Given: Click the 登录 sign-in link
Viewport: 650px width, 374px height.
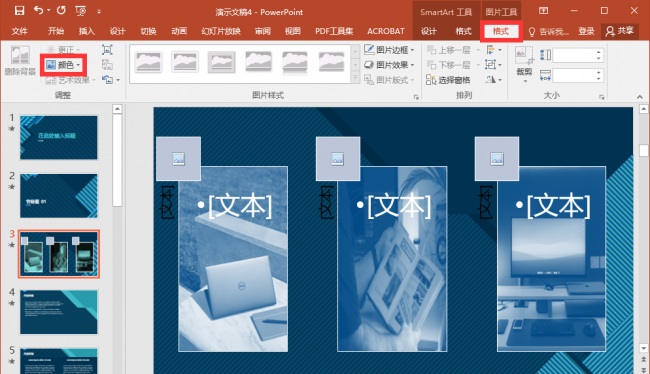Looking at the screenshot, I should [x=586, y=31].
